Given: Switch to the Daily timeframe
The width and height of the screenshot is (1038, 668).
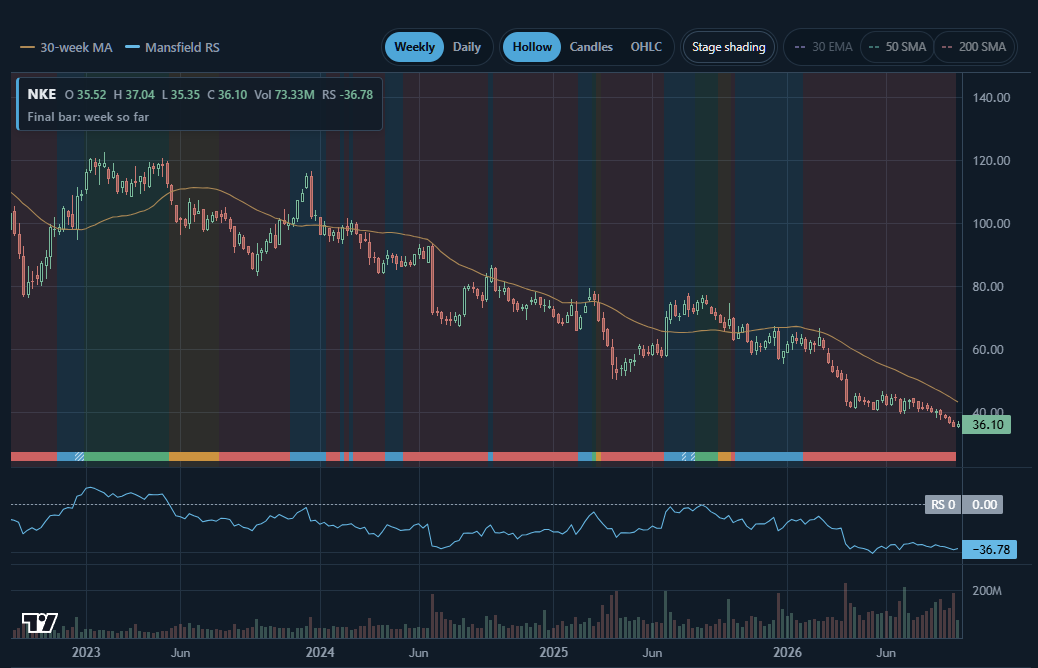Looking at the screenshot, I should tap(467, 47).
